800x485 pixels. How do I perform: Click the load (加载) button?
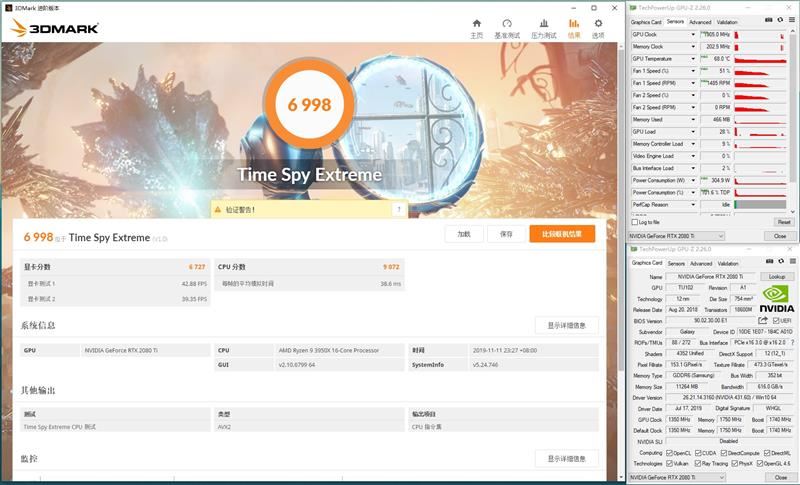pyautogui.click(x=464, y=234)
